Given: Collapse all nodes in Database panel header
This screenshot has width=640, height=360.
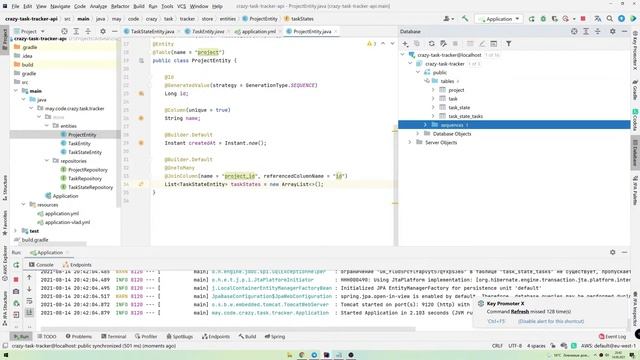Looking at the screenshot, I should tap(598, 31).
